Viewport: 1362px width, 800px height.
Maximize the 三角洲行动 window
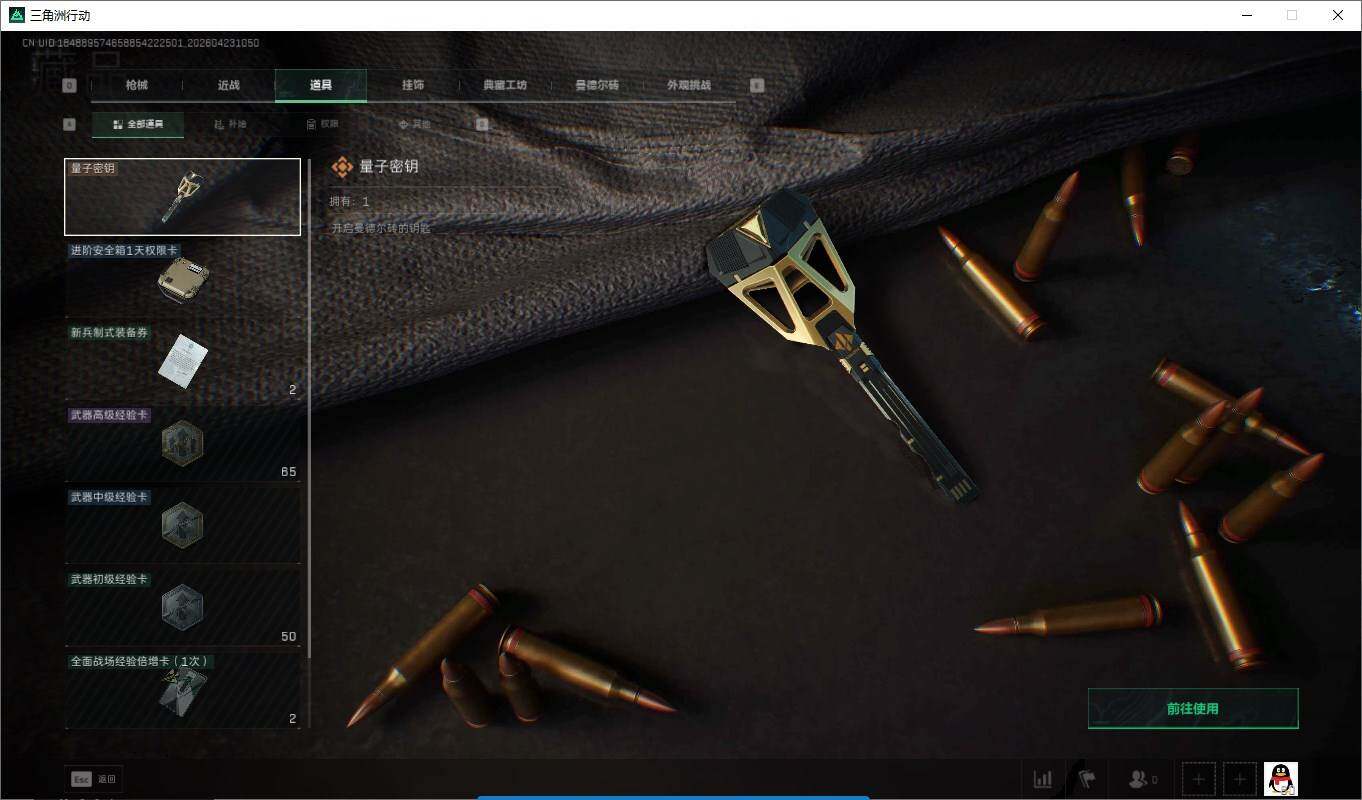pyautogui.click(x=1292, y=15)
